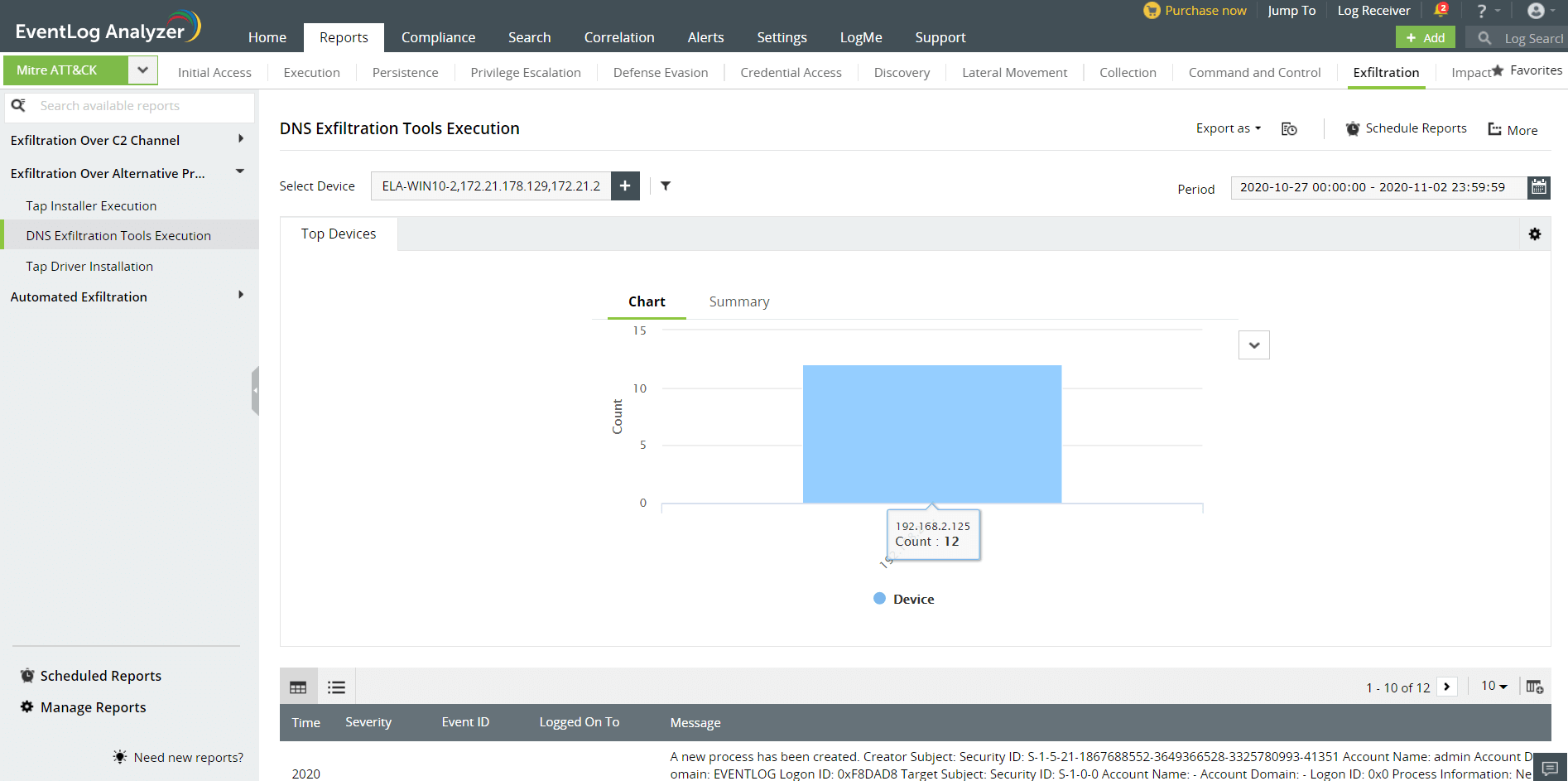Click the Search available reports field
1568x781 pixels.
(x=130, y=106)
